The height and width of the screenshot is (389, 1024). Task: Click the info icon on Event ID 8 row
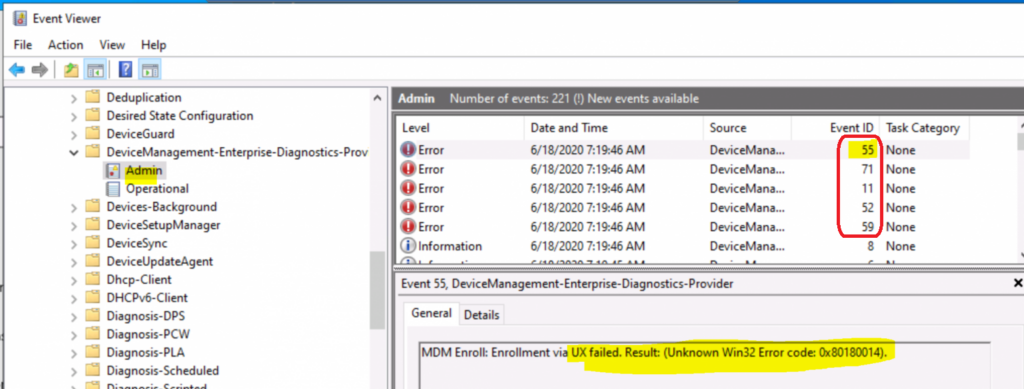[x=408, y=246]
